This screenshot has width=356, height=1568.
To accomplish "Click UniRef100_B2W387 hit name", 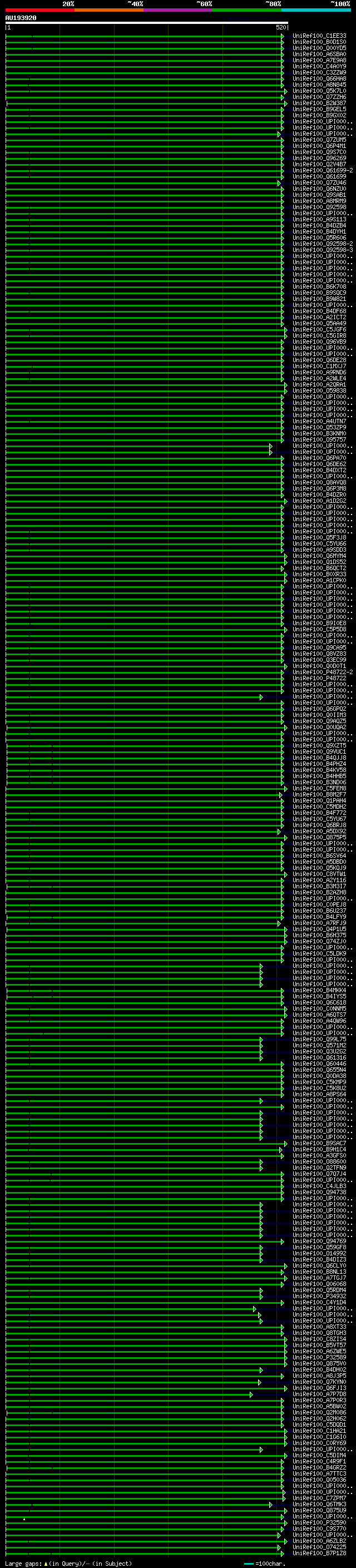I will 319,103.
